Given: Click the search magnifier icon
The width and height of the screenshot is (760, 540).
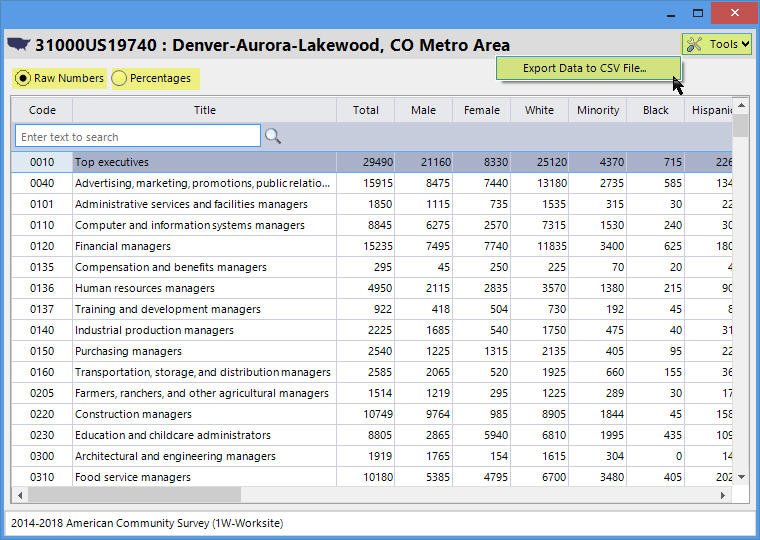Looking at the screenshot, I should [x=272, y=137].
